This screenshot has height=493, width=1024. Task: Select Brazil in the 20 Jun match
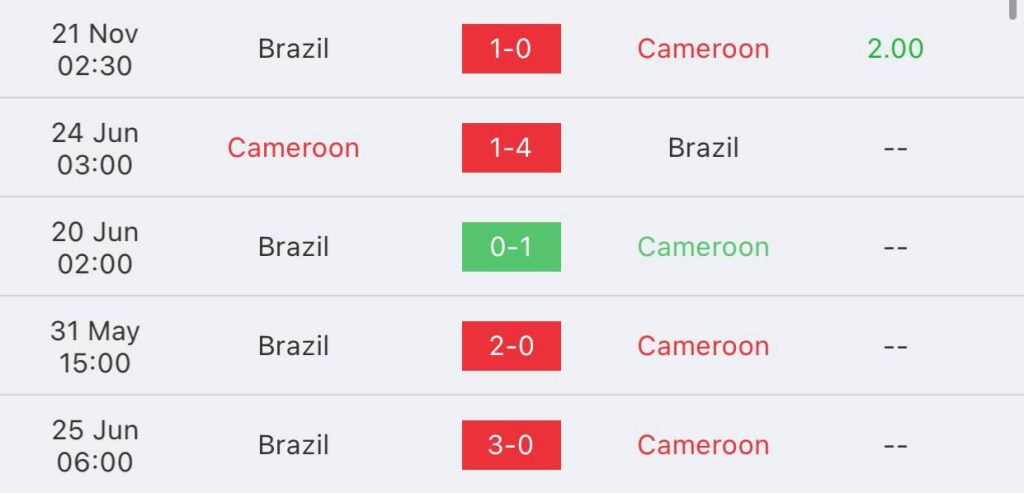click(x=293, y=247)
